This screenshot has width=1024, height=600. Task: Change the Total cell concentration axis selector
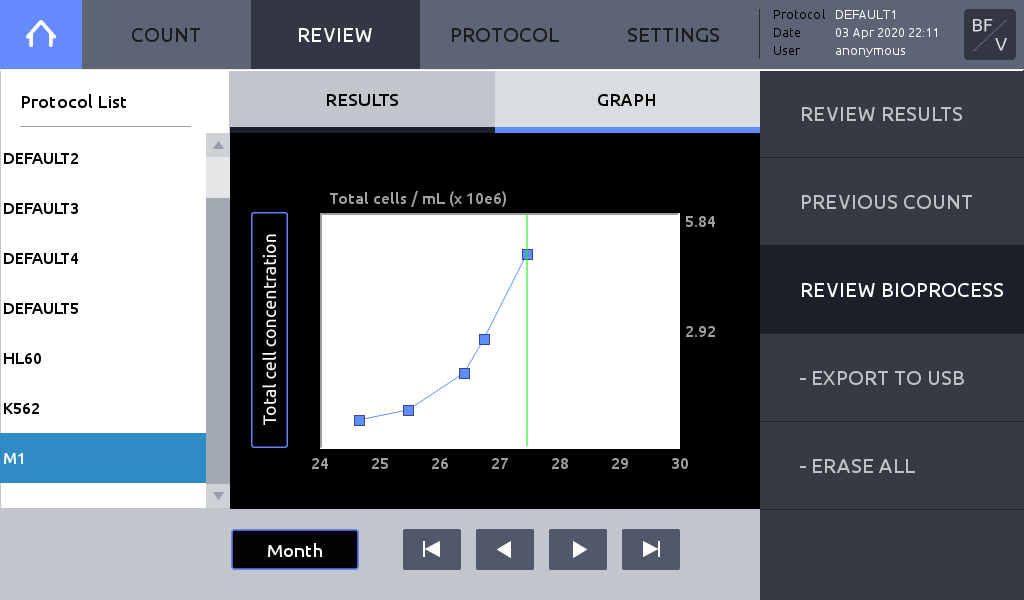tap(270, 330)
